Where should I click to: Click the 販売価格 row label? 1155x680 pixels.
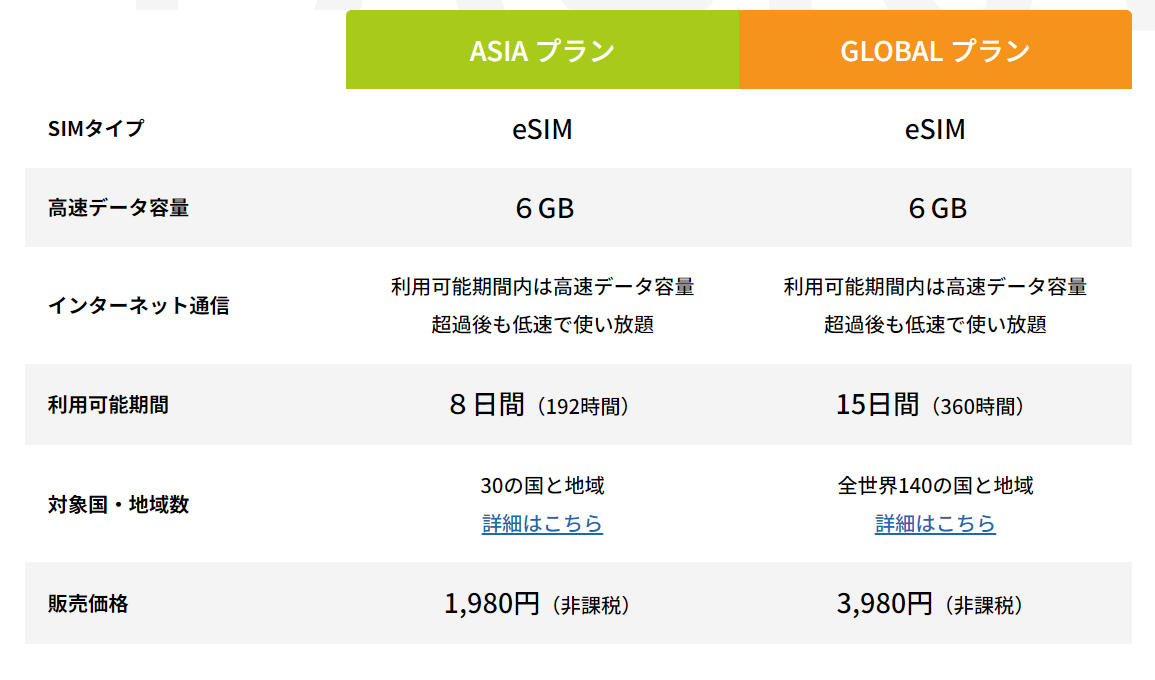pyautogui.click(x=88, y=604)
